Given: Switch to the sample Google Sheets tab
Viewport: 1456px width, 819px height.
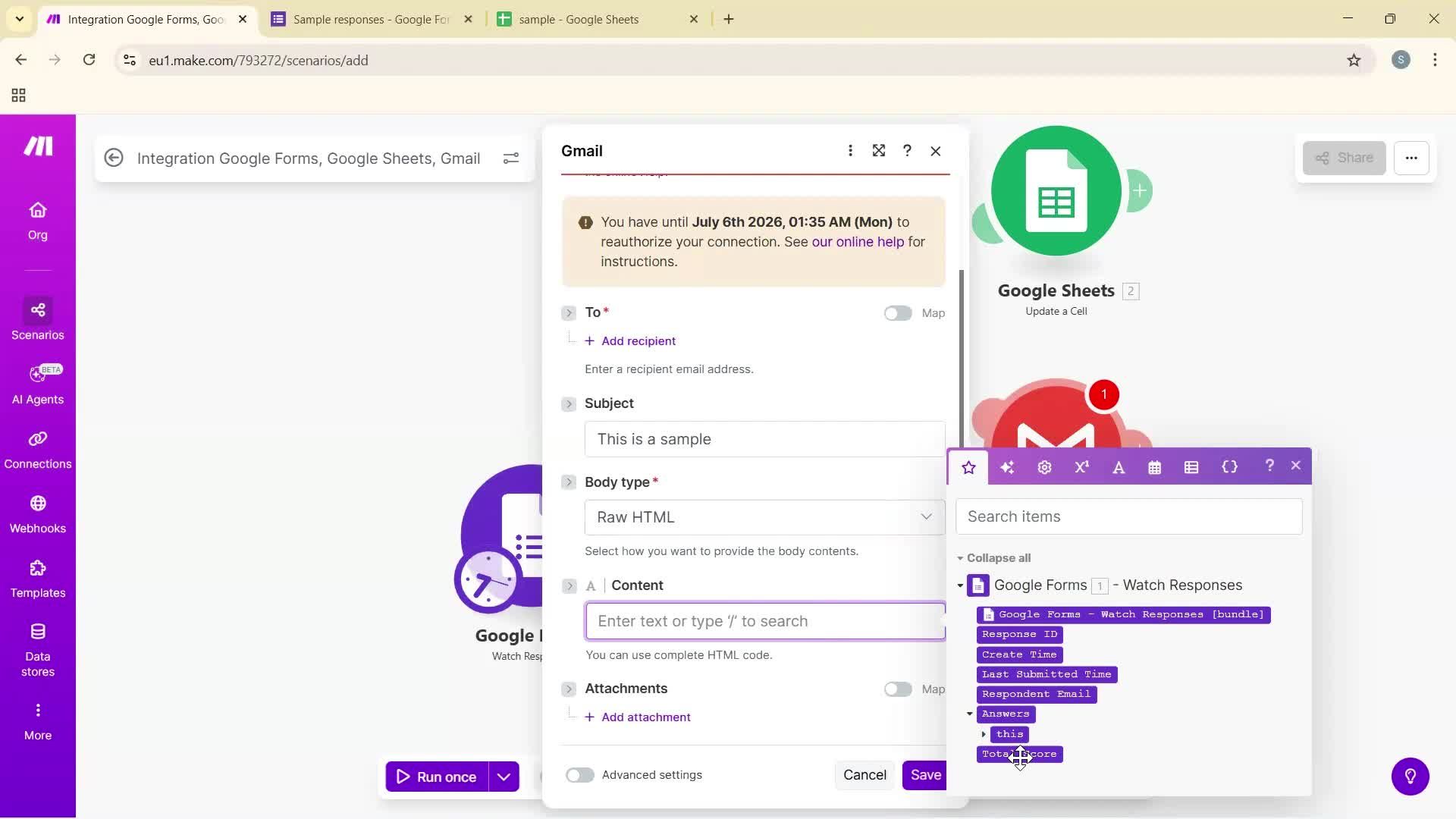Looking at the screenshot, I should pyautogui.click(x=580, y=19).
